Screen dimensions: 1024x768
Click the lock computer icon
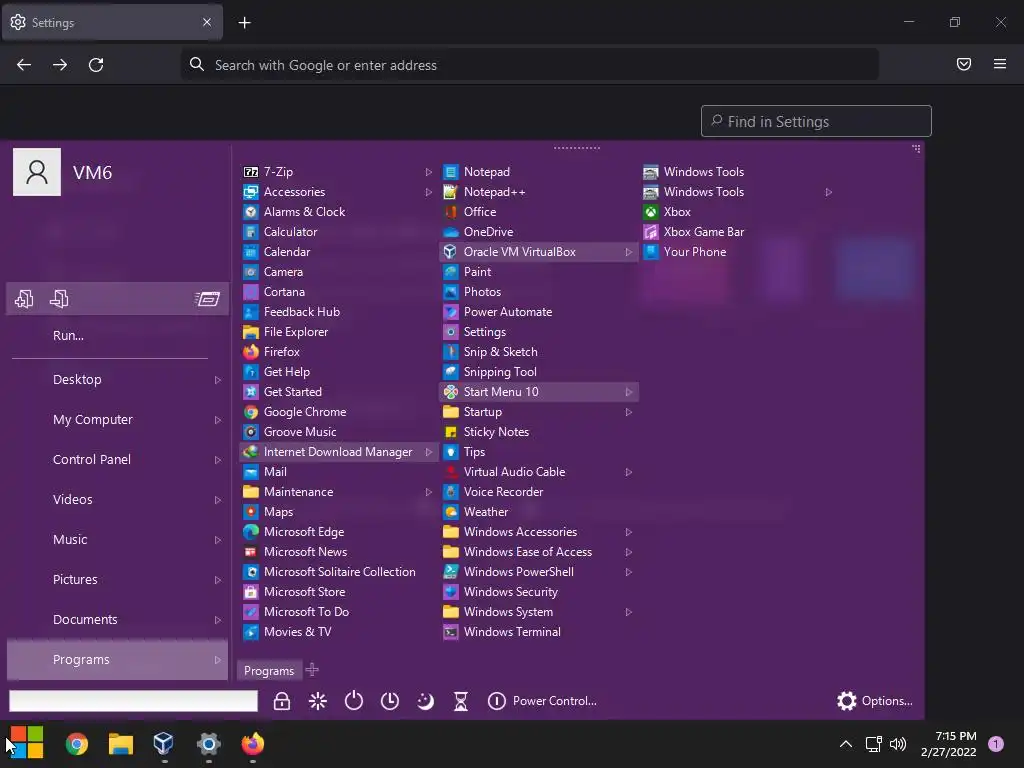tap(281, 701)
